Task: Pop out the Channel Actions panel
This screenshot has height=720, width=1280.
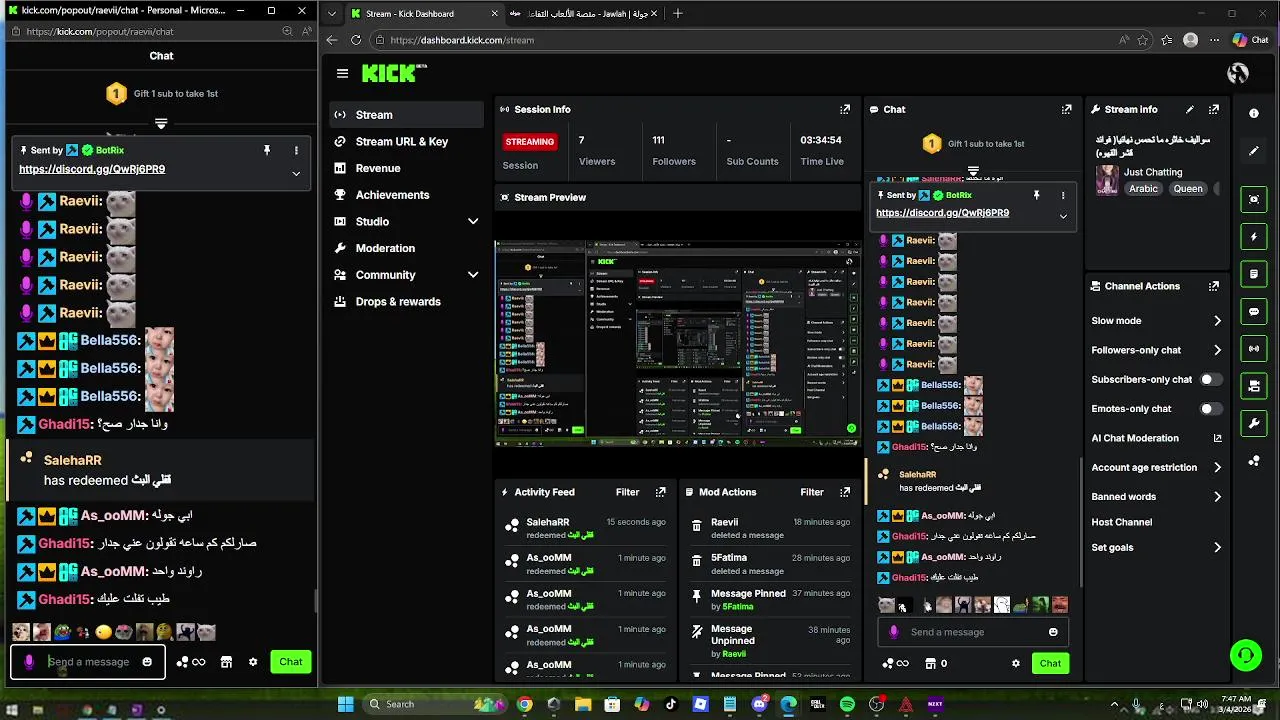Action: click(1214, 286)
